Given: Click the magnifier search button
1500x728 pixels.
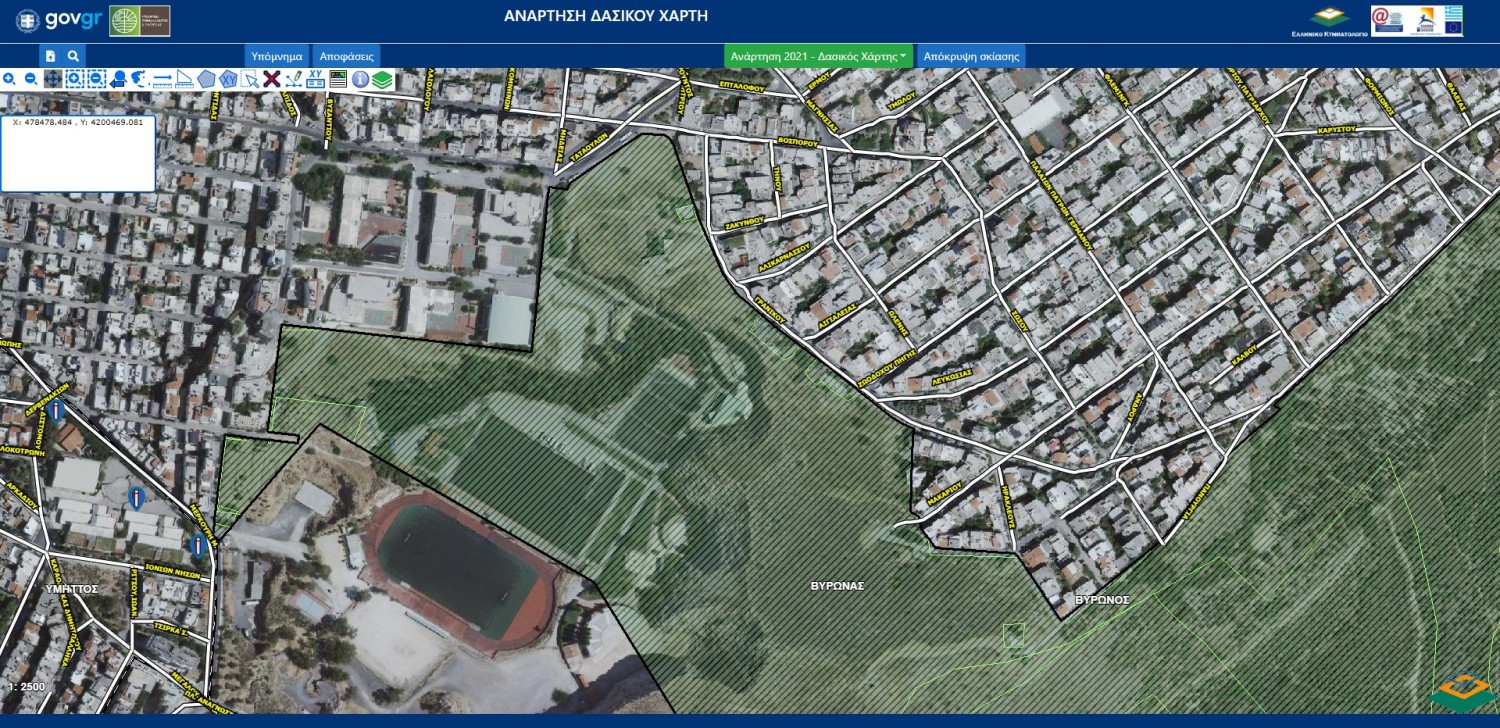Looking at the screenshot, I should pyautogui.click(x=73, y=56).
